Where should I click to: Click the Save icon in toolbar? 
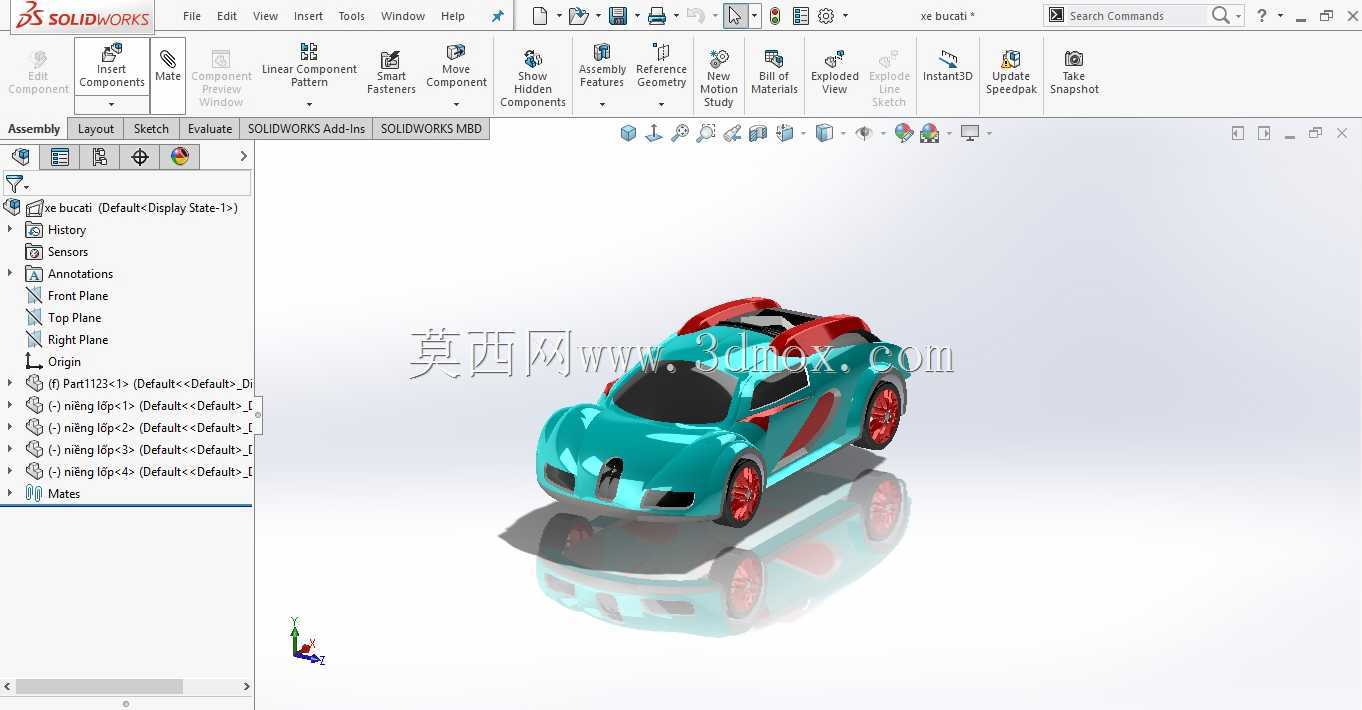point(618,16)
